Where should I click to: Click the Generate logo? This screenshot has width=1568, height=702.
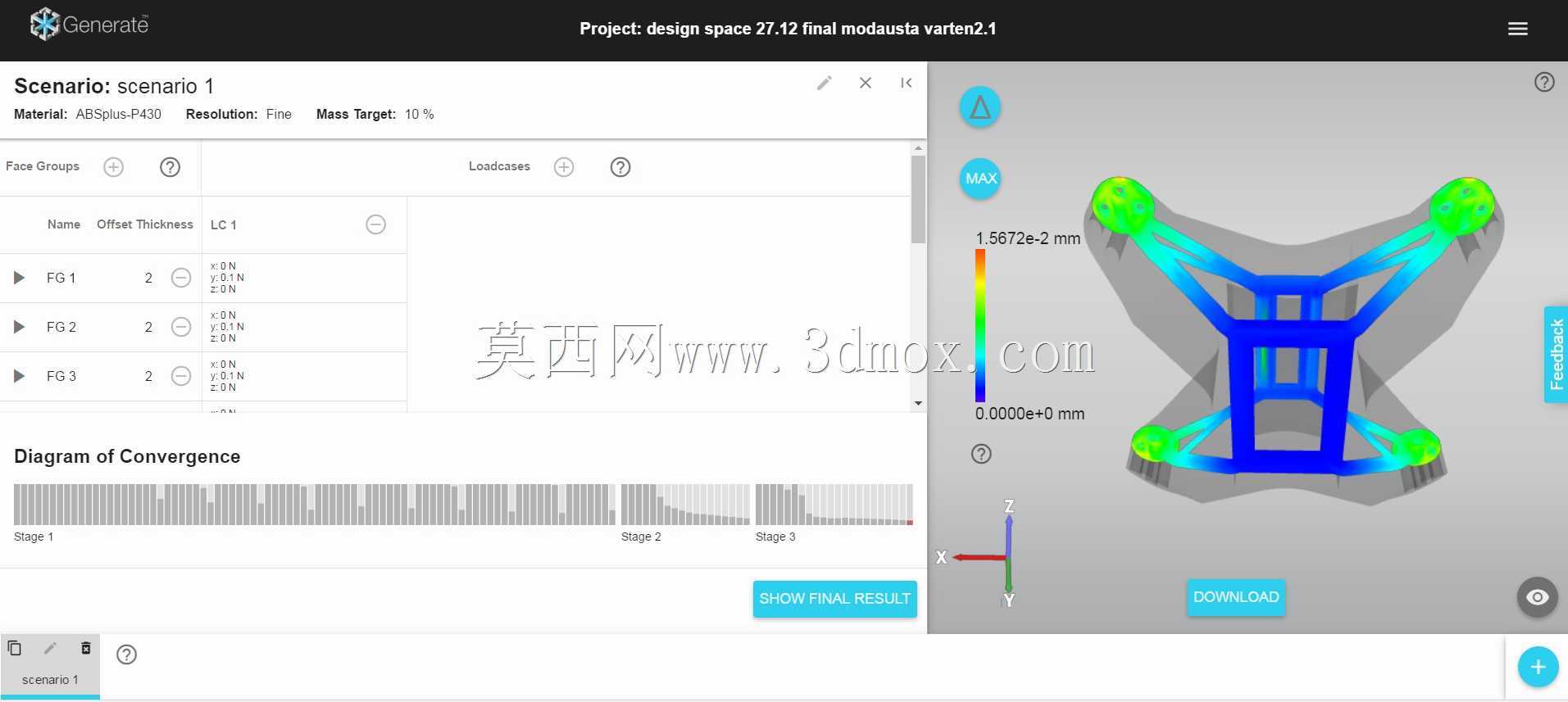(x=89, y=25)
